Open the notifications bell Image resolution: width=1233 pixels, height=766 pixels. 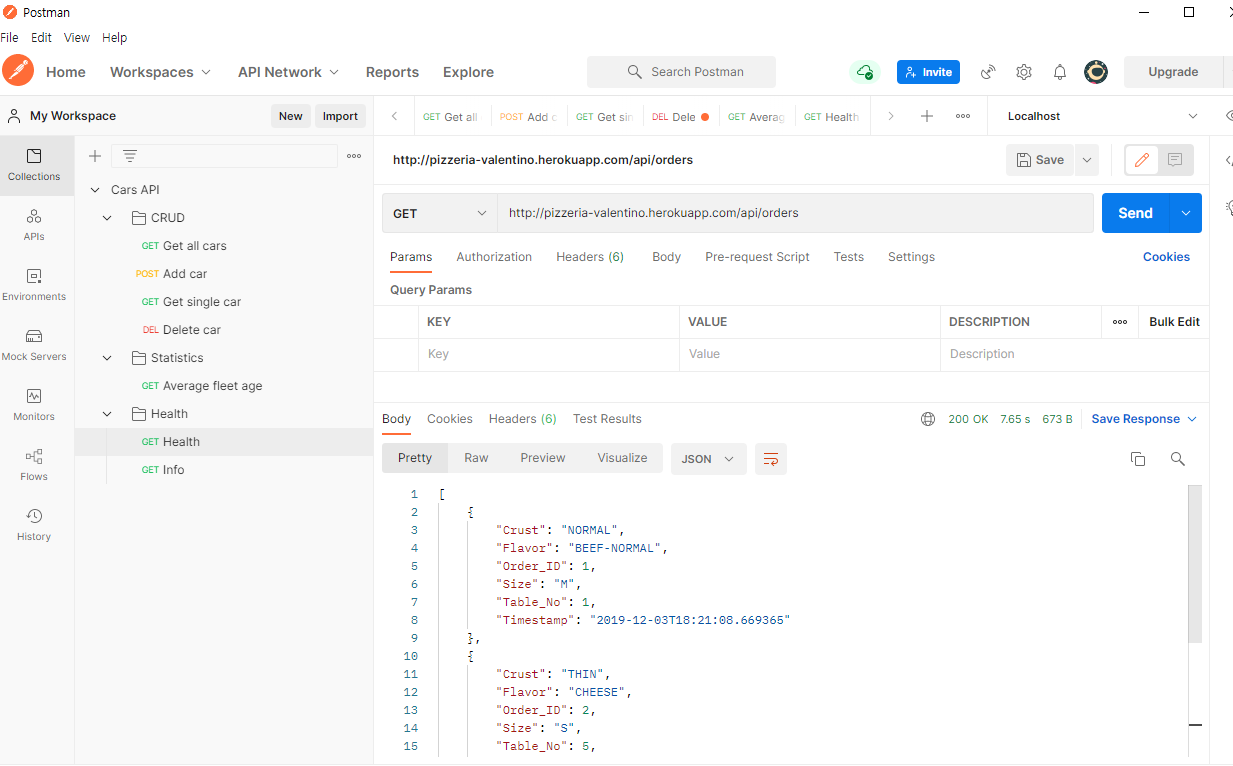1060,72
